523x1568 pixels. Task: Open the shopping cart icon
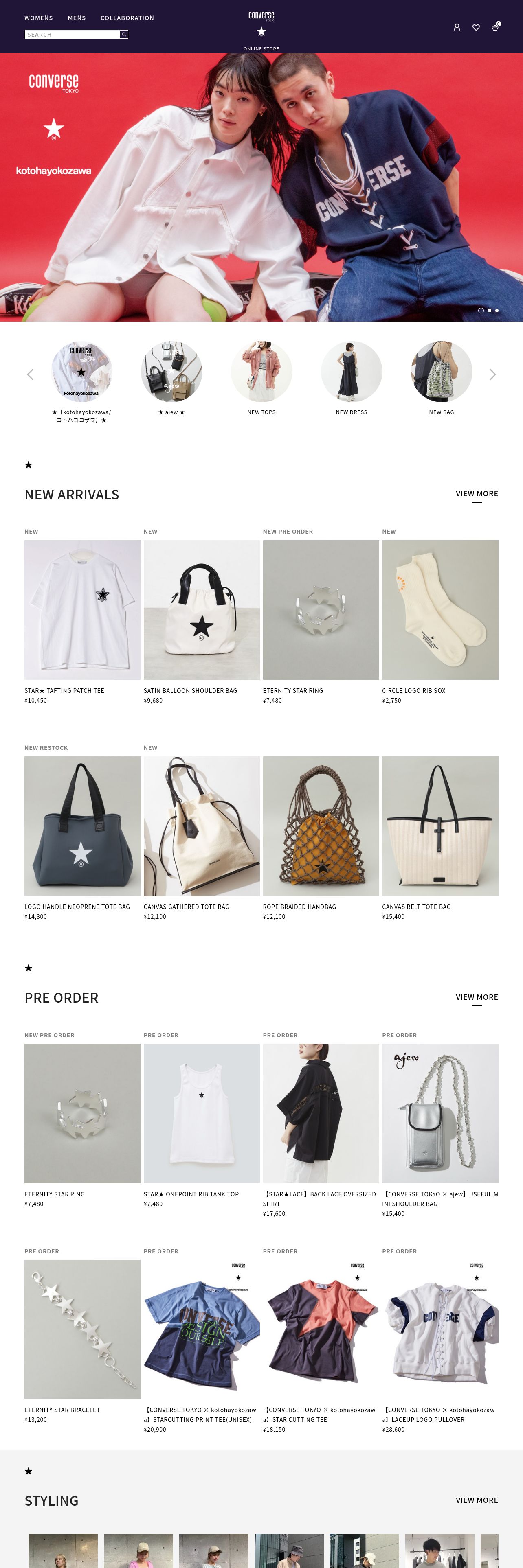496,27
